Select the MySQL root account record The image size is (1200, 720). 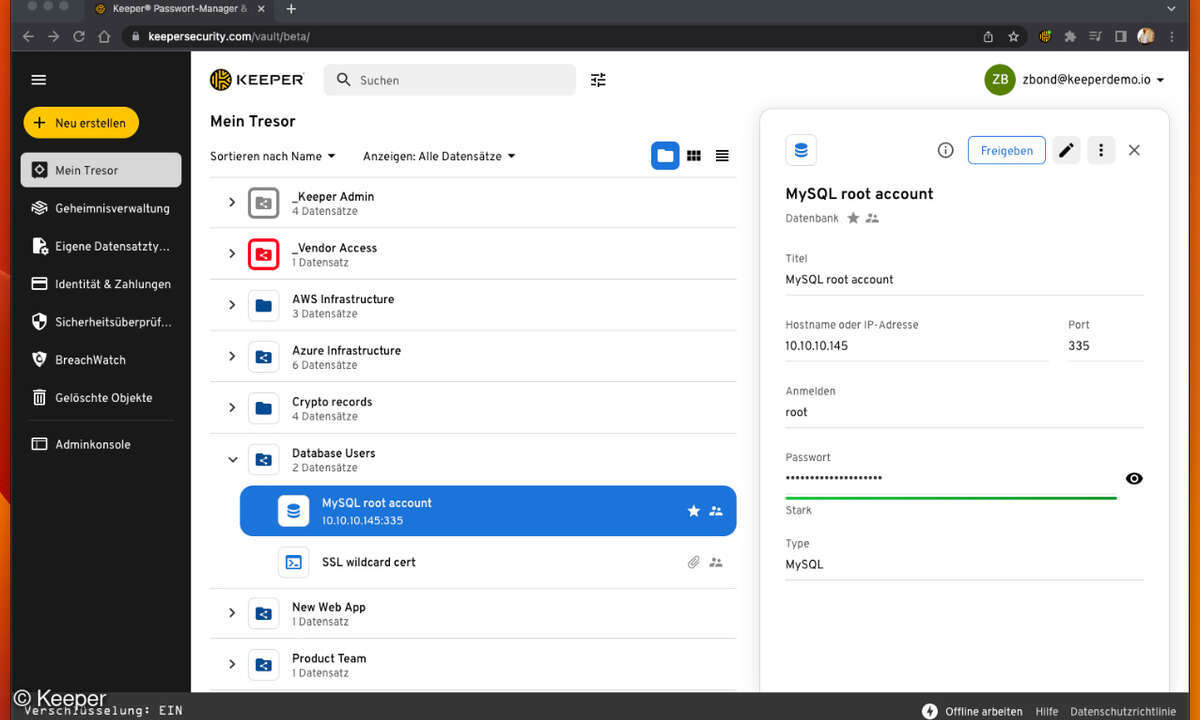tap(488, 511)
